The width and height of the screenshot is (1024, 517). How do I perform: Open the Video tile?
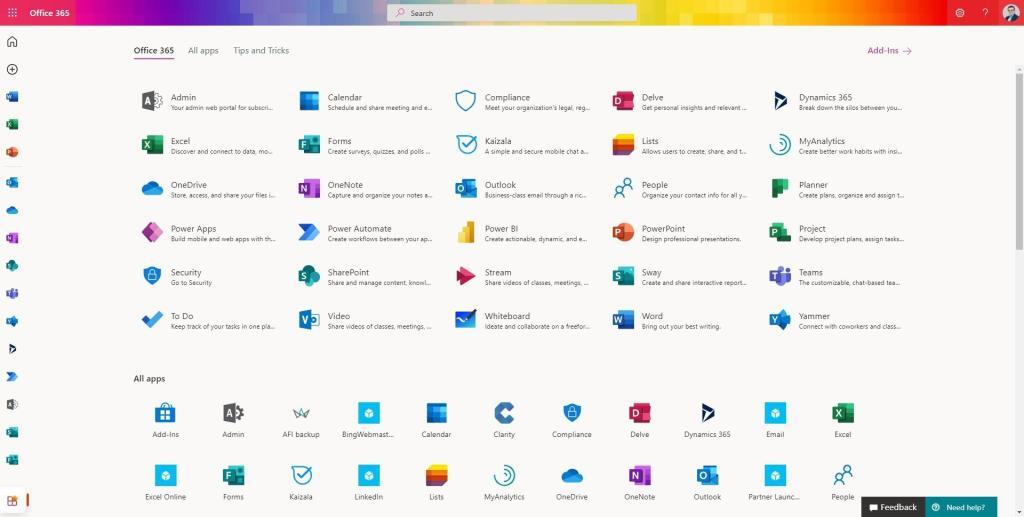pyautogui.click(x=364, y=320)
